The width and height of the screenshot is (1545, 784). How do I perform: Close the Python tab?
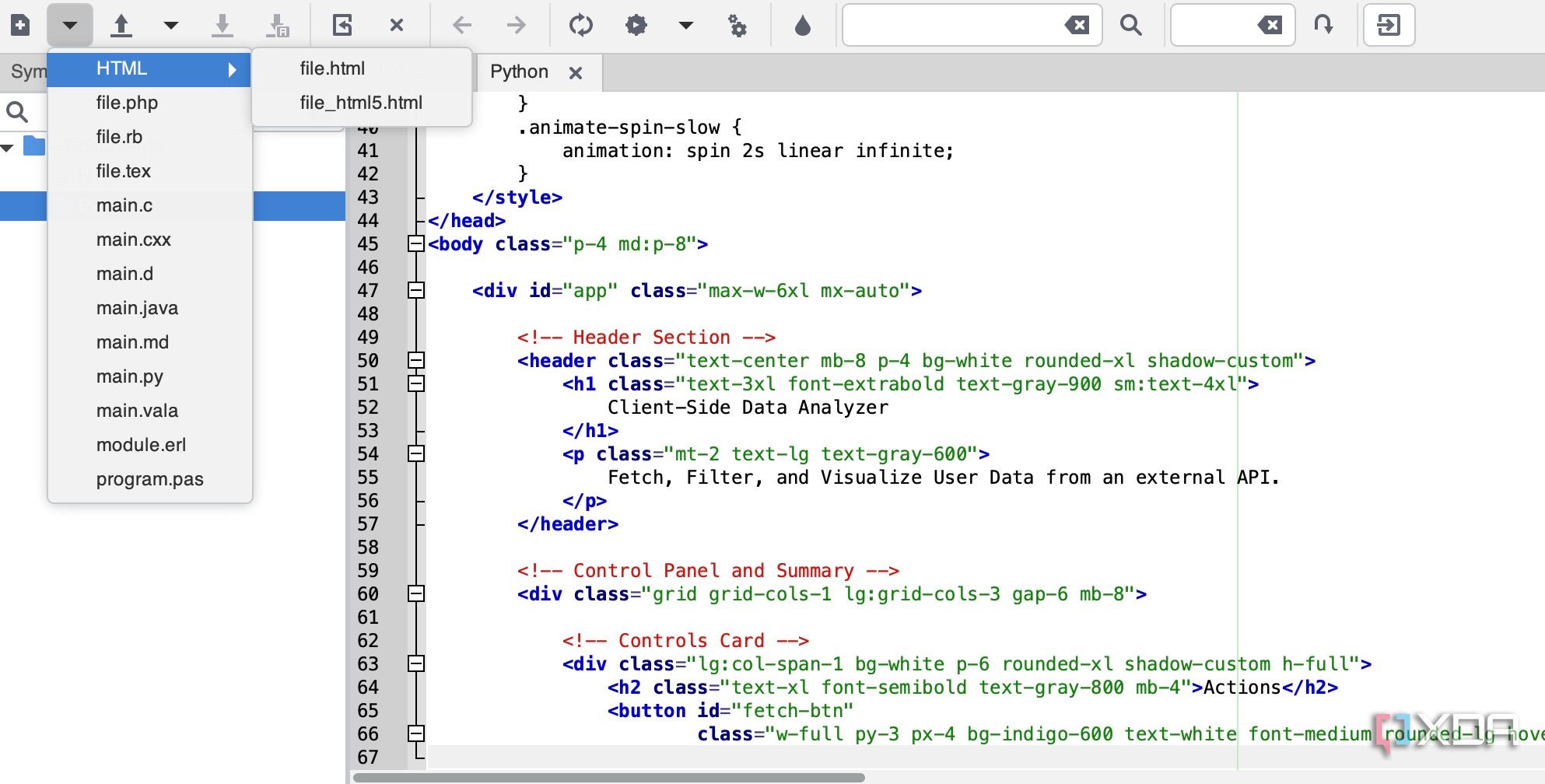click(576, 73)
